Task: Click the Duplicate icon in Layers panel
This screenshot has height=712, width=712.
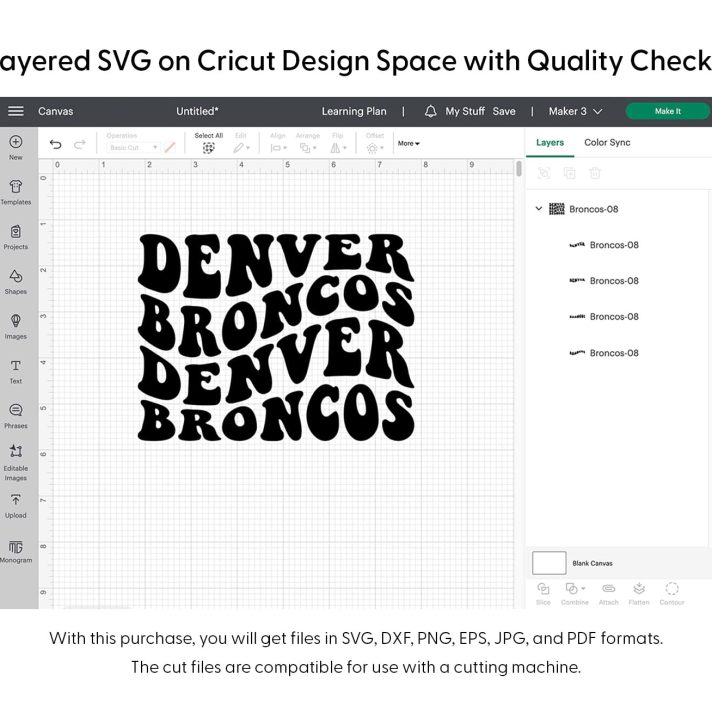Action: [x=569, y=173]
